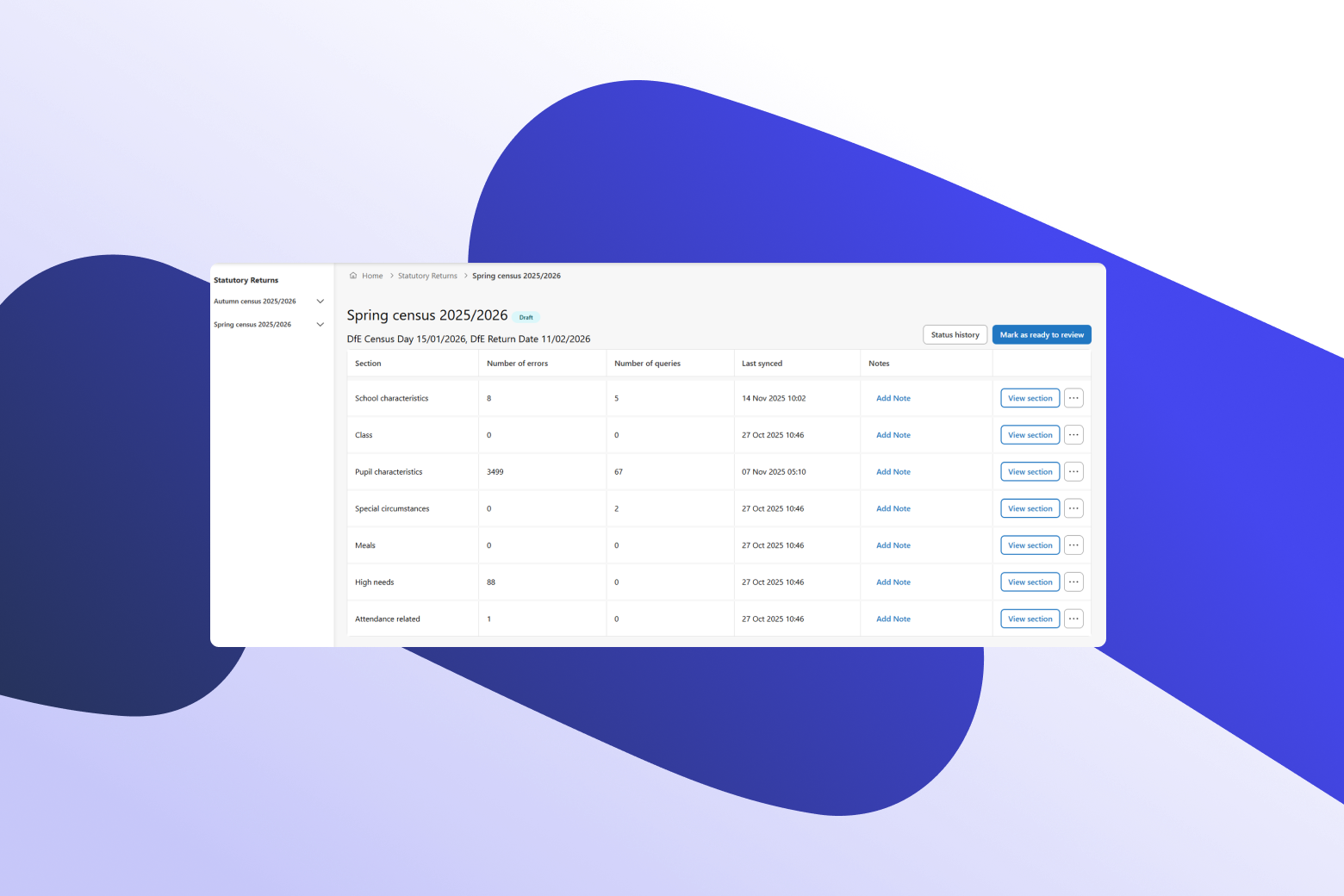Screen dimensions: 1344x896
Task: Open more options for Pupil characteristics row
Action: (1073, 472)
